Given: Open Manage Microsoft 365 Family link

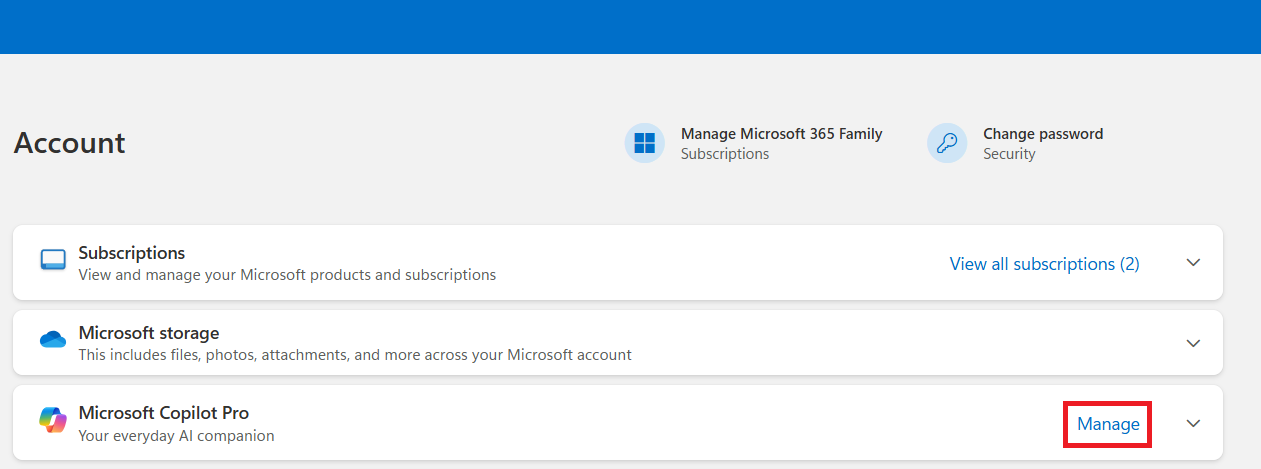Looking at the screenshot, I should (x=781, y=134).
